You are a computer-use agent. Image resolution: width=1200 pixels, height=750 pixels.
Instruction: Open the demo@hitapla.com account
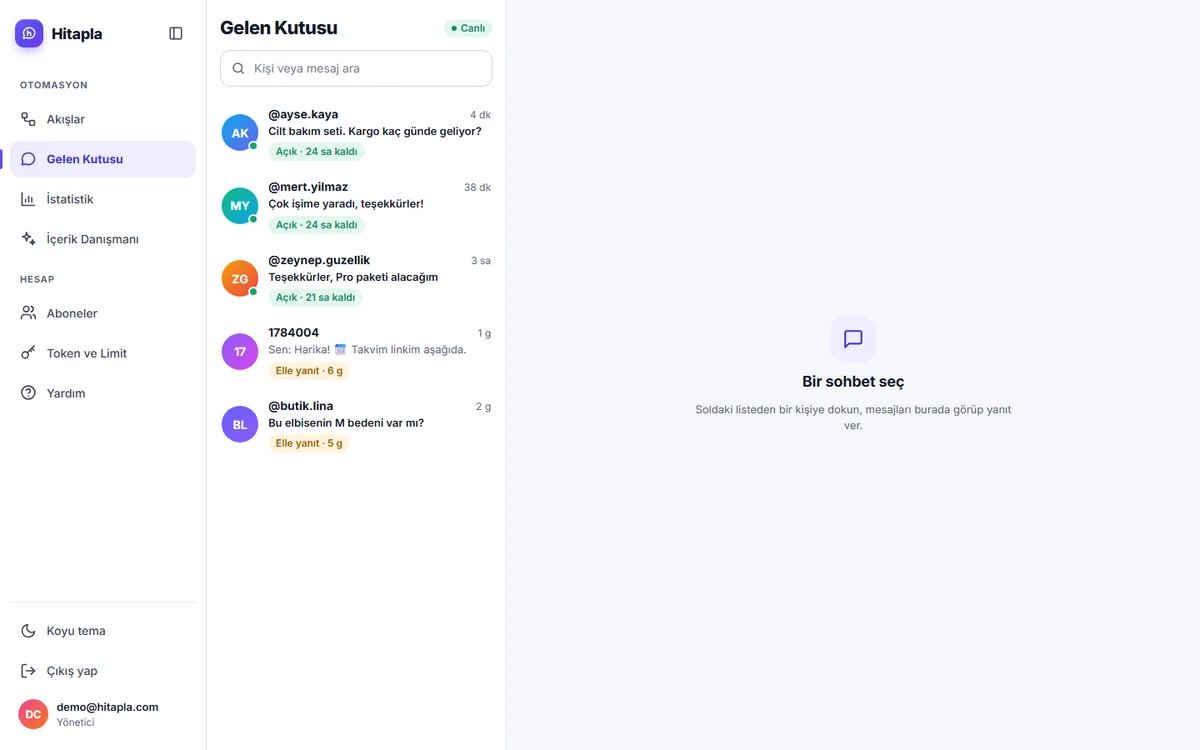pyautogui.click(x=103, y=714)
